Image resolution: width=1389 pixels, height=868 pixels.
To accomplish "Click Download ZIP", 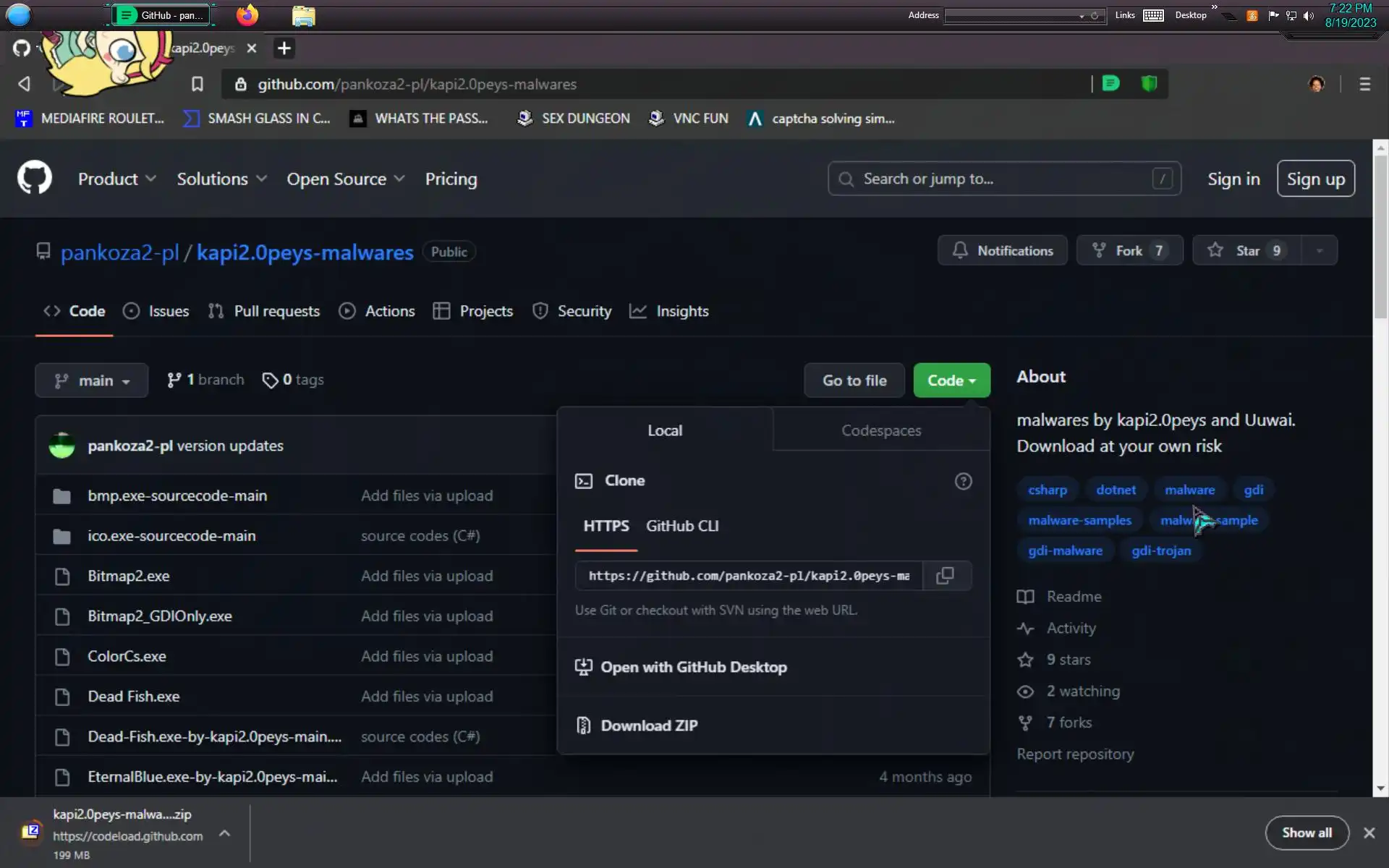I will coord(649,726).
